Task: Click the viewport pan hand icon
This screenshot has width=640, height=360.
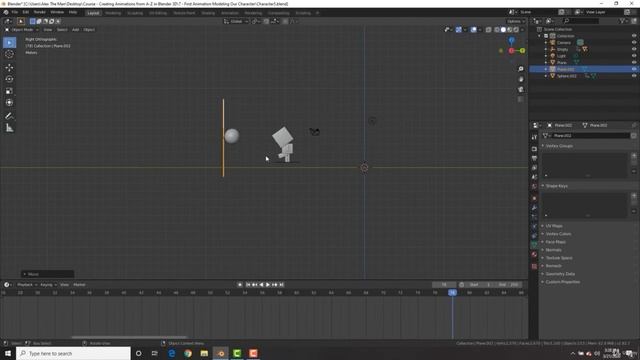Action: (x=520, y=79)
